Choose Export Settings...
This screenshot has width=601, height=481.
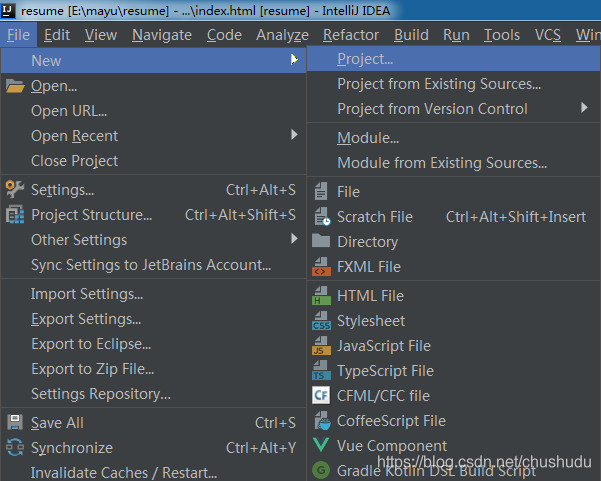click(x=153, y=319)
